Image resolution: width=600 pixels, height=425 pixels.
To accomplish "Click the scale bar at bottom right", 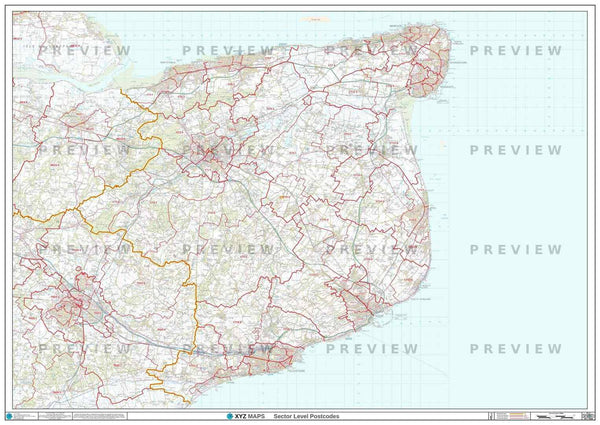I will point(555,414).
